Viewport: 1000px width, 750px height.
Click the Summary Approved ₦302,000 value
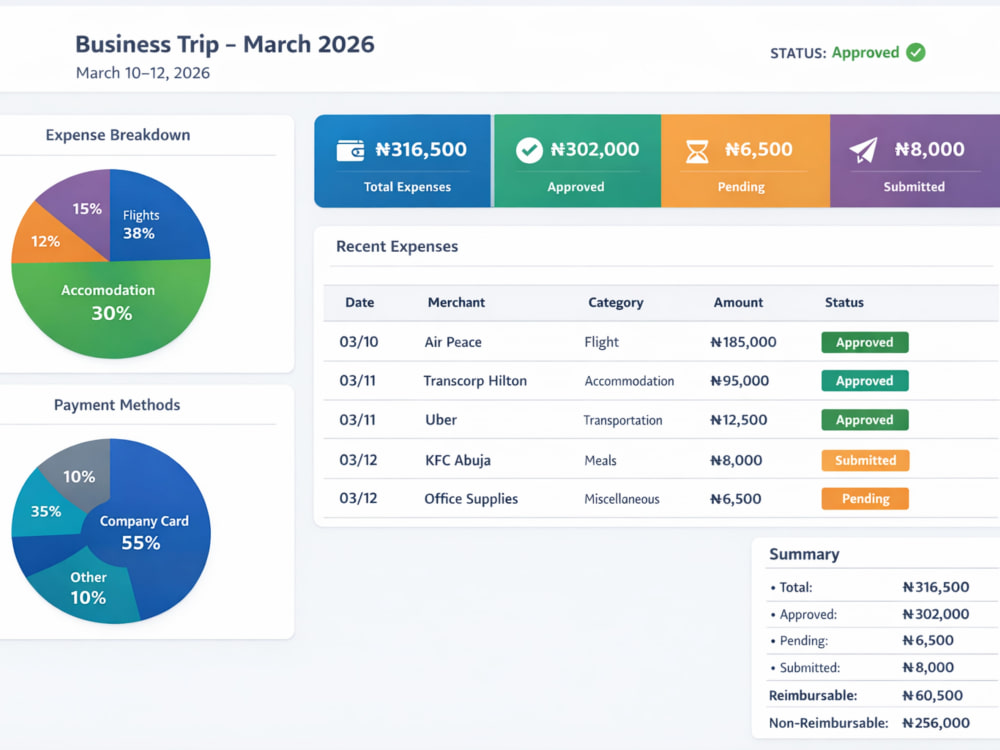click(x=936, y=614)
